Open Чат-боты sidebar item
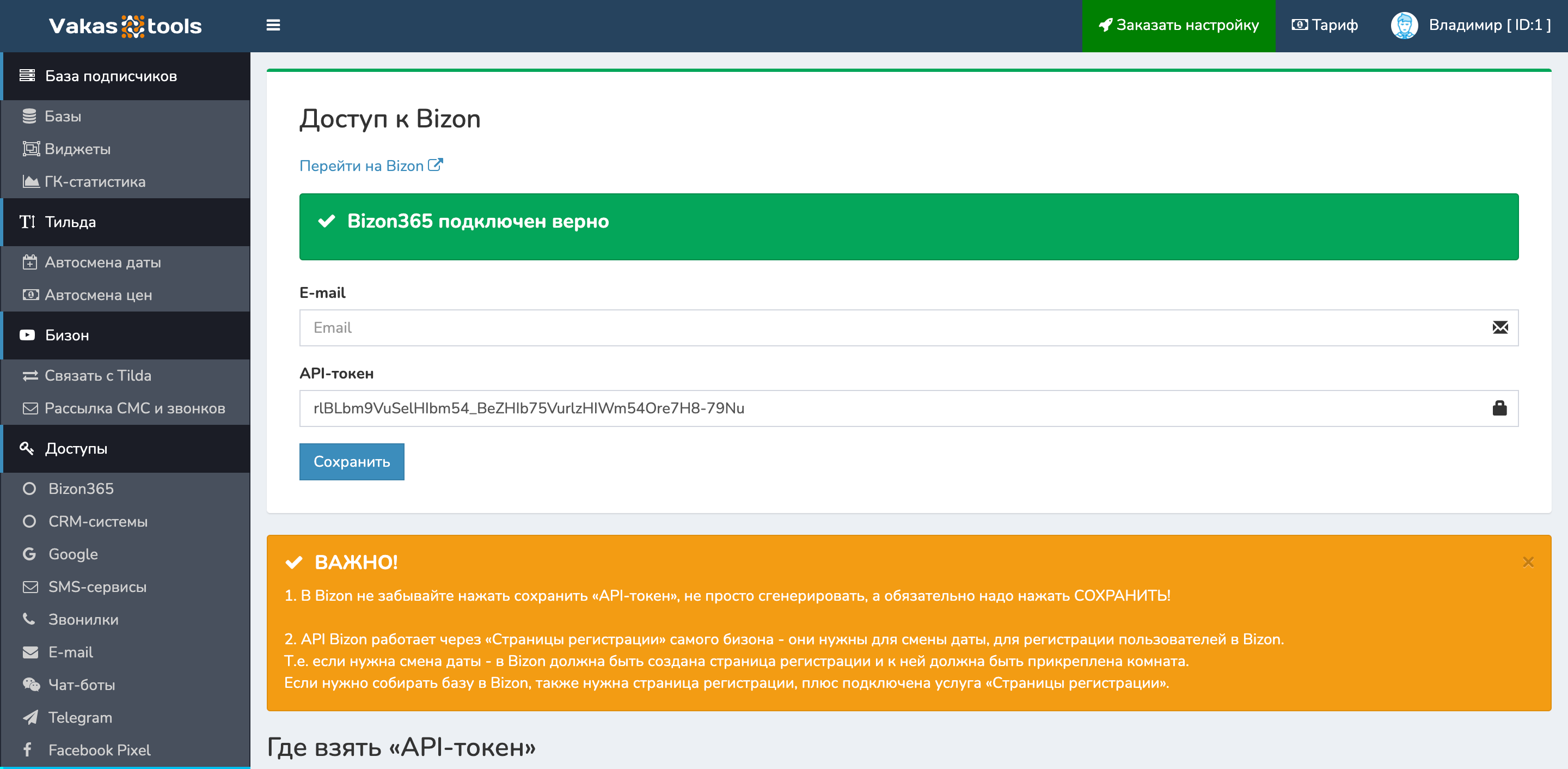Image resolution: width=1568 pixels, height=769 pixels. (x=82, y=685)
